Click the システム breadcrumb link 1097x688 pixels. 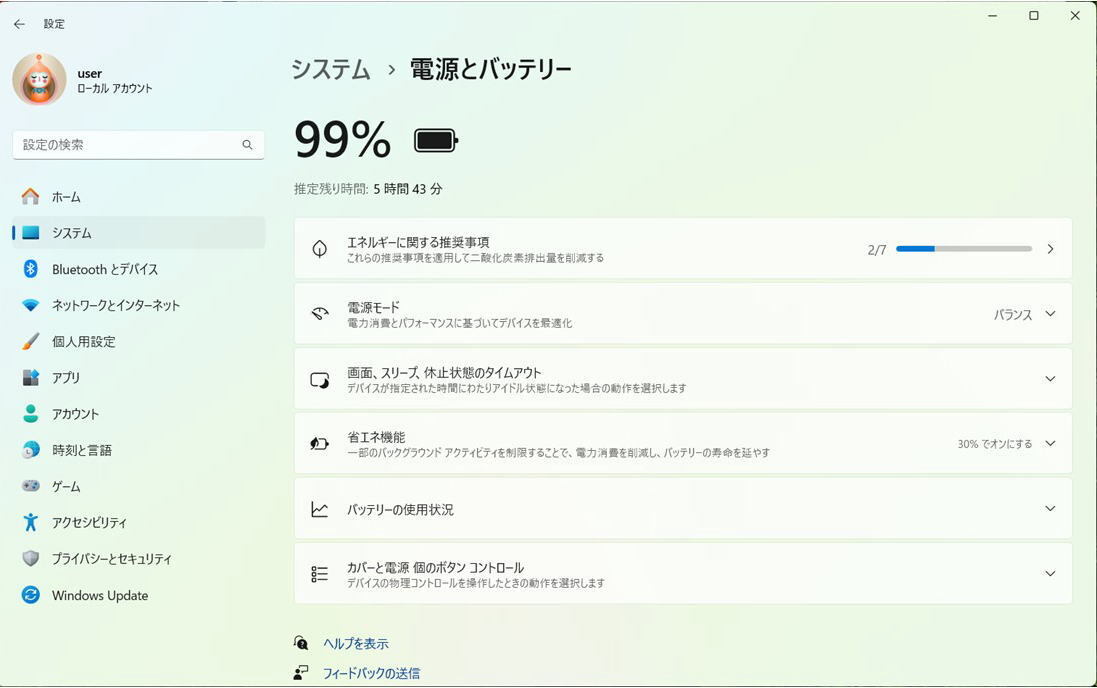(330, 69)
